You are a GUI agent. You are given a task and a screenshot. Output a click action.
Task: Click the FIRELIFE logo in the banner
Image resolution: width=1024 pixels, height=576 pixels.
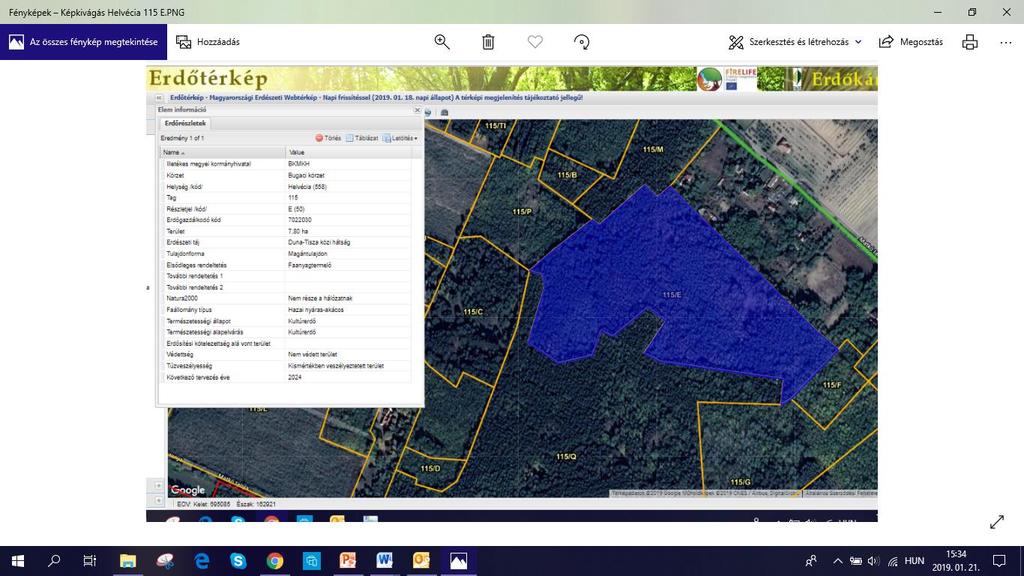[741, 78]
